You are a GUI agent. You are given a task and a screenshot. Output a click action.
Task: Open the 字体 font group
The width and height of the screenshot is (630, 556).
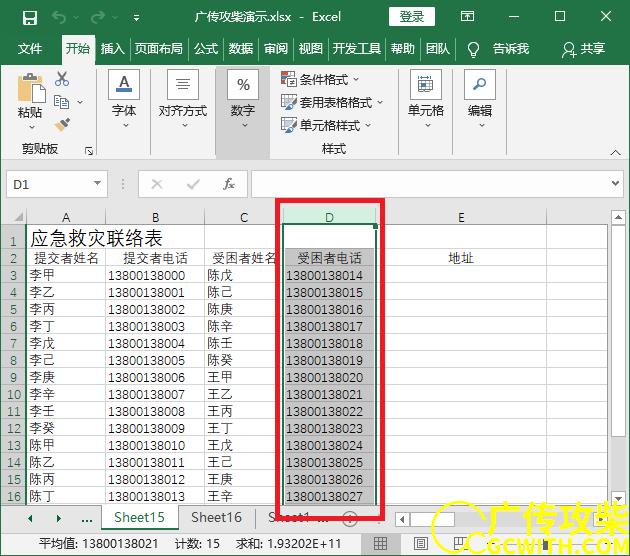coord(124,99)
